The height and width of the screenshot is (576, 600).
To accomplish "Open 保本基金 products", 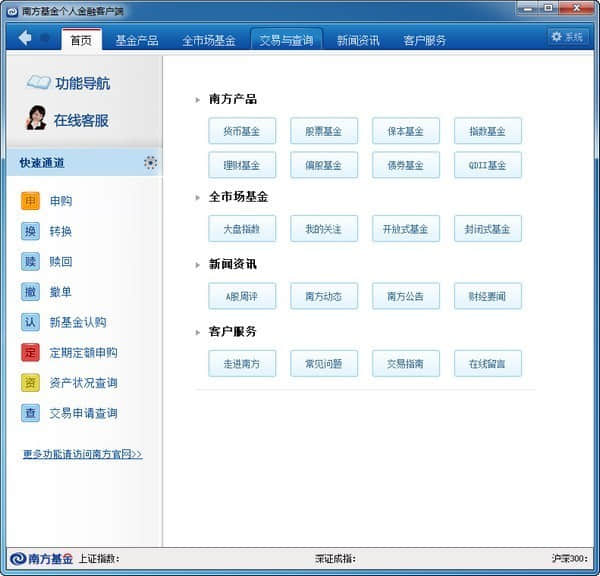I will [x=406, y=131].
